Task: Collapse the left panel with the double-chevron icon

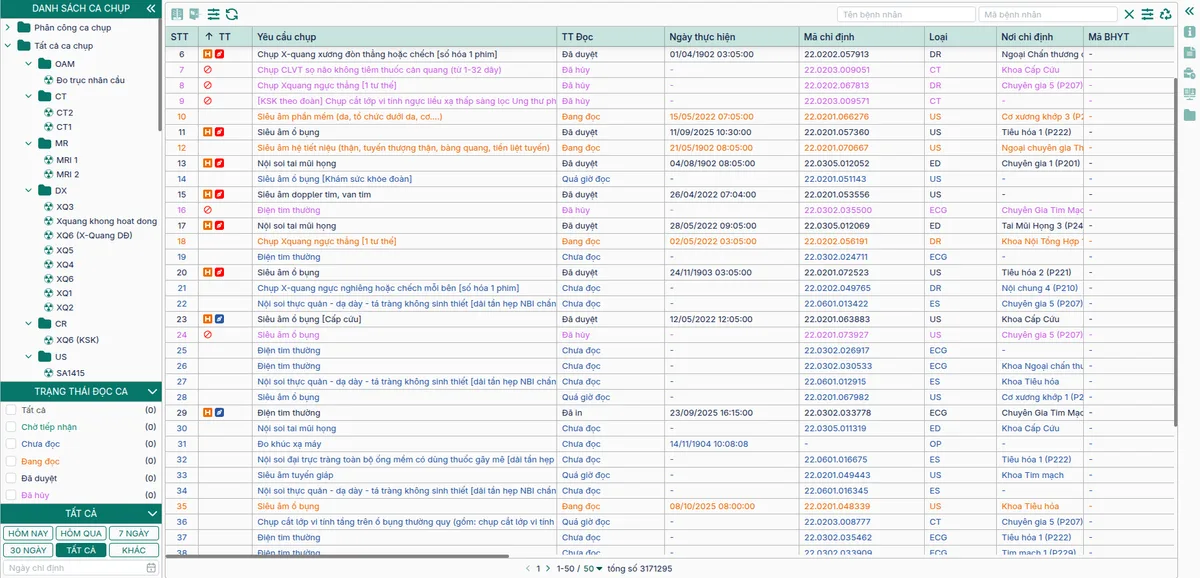Action: pos(152,8)
